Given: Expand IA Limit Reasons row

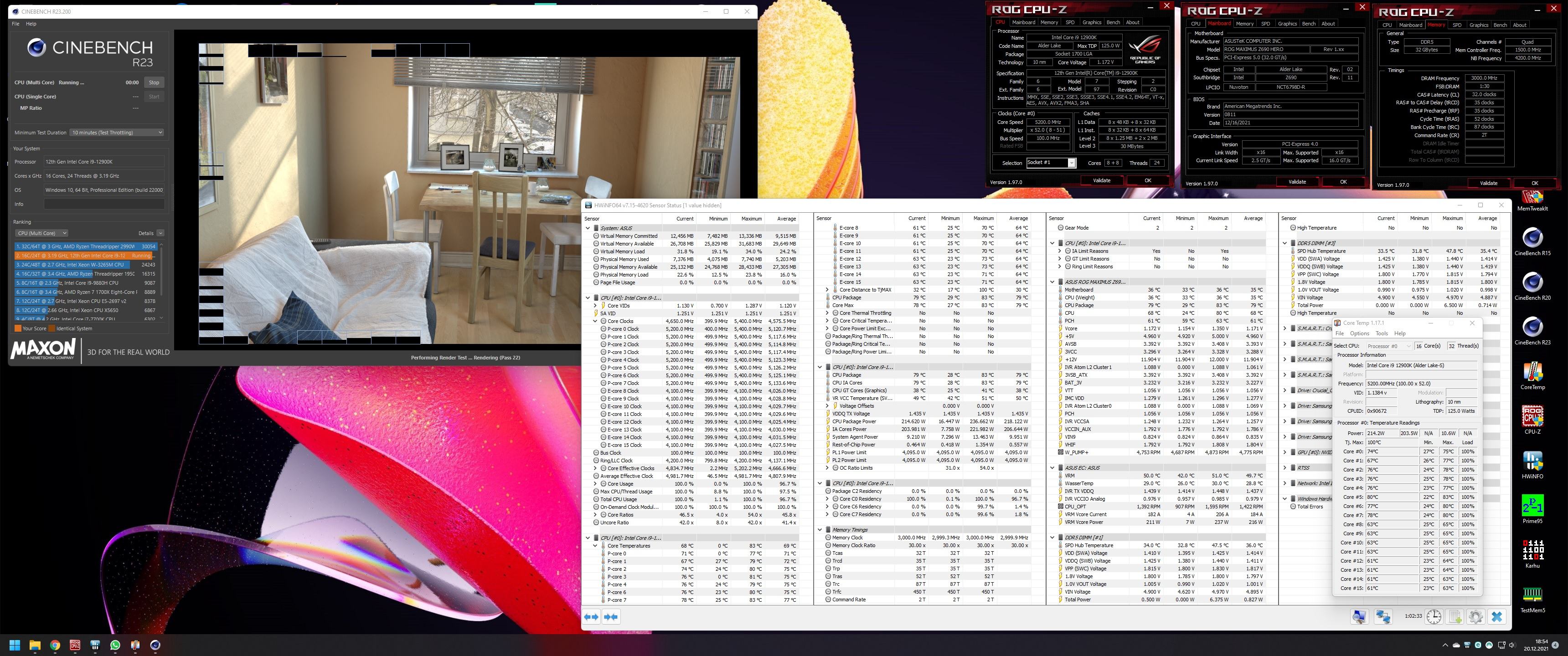Looking at the screenshot, I should click(1060, 251).
